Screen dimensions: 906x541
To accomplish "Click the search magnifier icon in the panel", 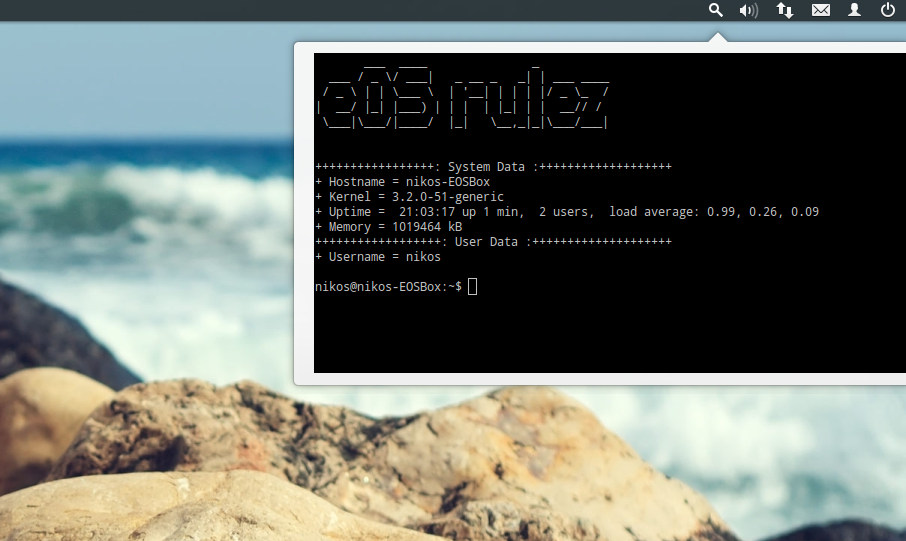I will click(715, 10).
